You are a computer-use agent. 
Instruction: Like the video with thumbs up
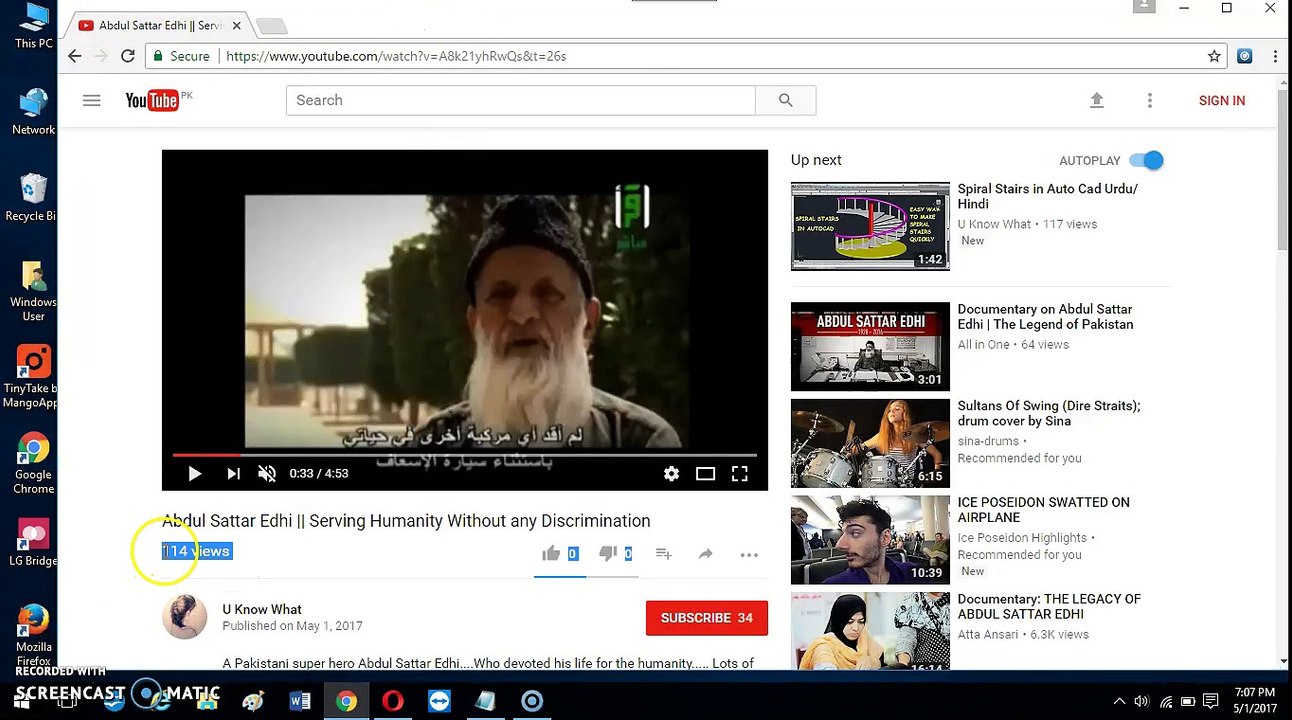click(x=551, y=553)
